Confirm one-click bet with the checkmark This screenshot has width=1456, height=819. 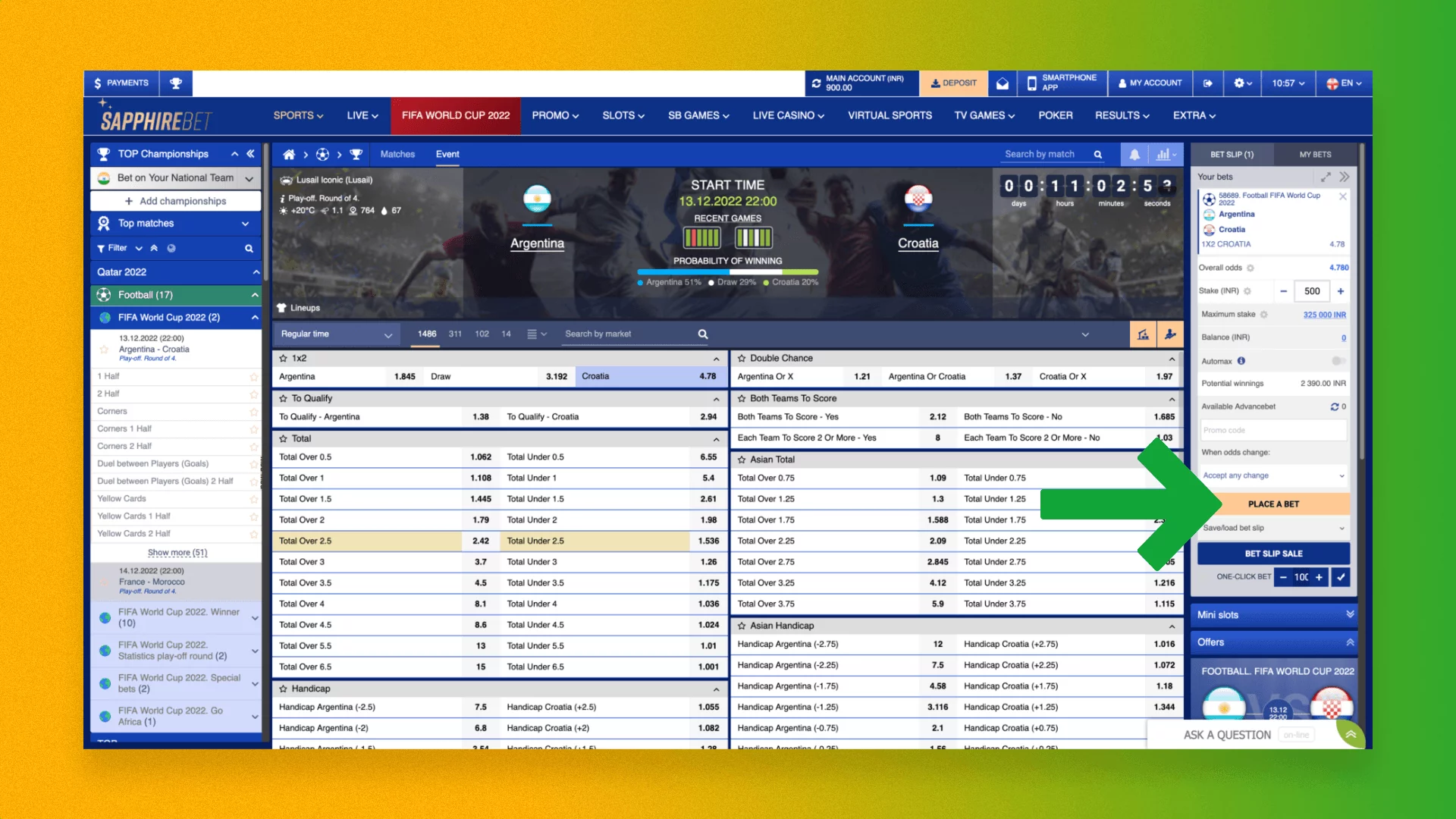1341,577
